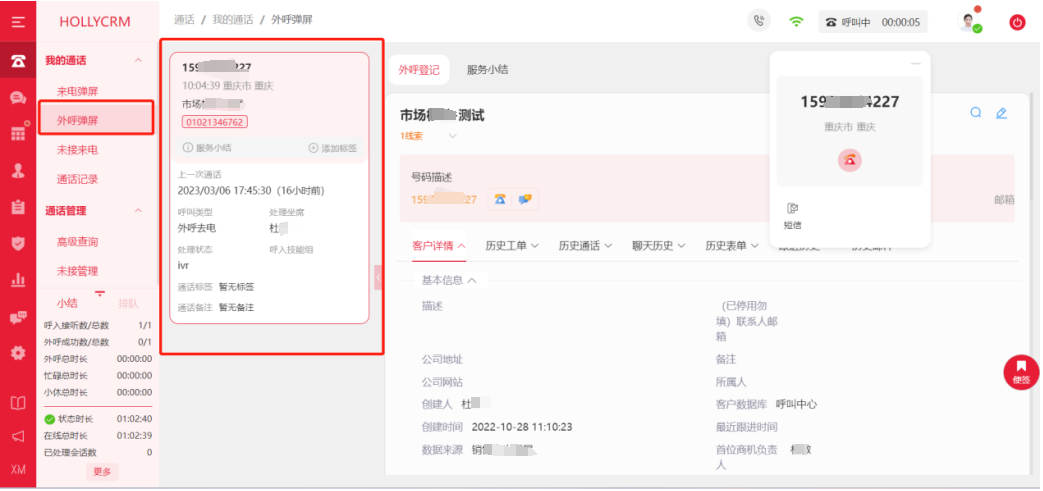Click the last call time 2023/03/06 17:45:30
The height and width of the screenshot is (491, 1043).
(x=251, y=191)
